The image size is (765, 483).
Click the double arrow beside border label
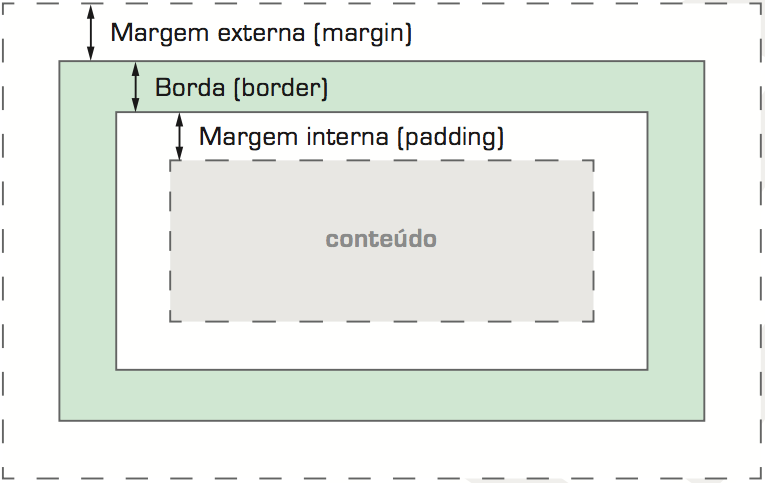click(135, 87)
